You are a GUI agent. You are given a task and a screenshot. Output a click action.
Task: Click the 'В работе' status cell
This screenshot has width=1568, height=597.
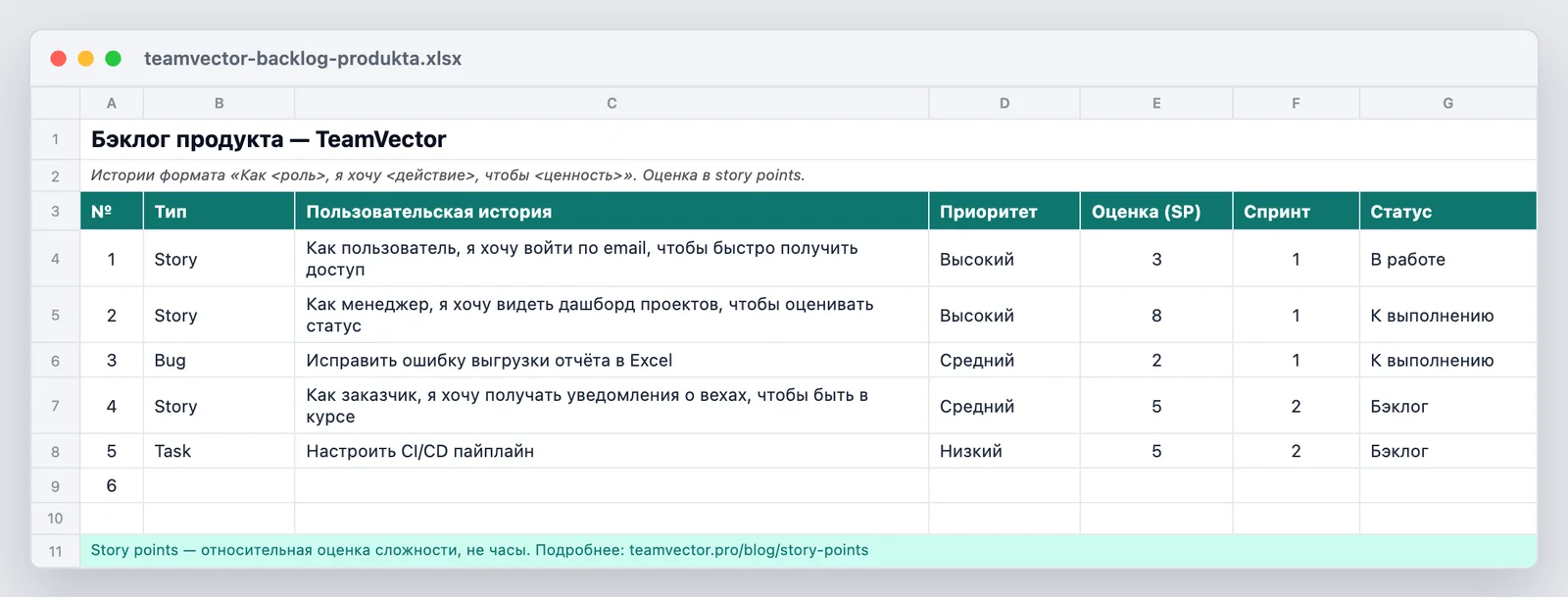[1448, 259]
